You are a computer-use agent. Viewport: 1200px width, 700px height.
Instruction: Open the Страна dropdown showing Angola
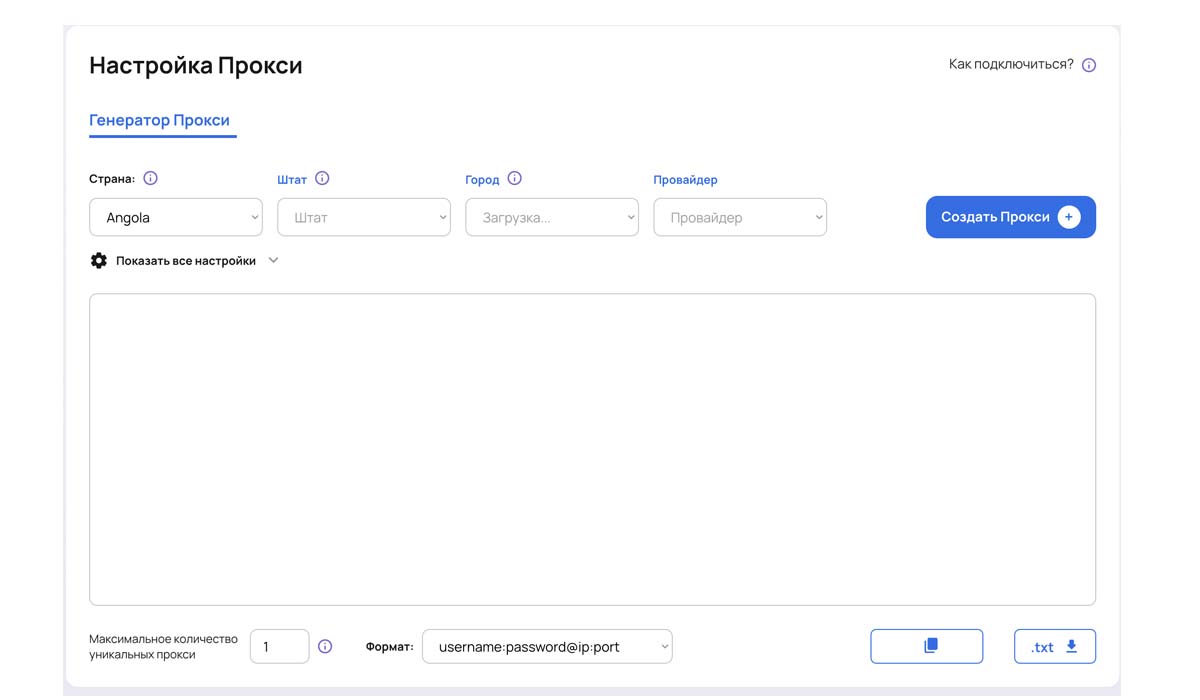pos(176,217)
